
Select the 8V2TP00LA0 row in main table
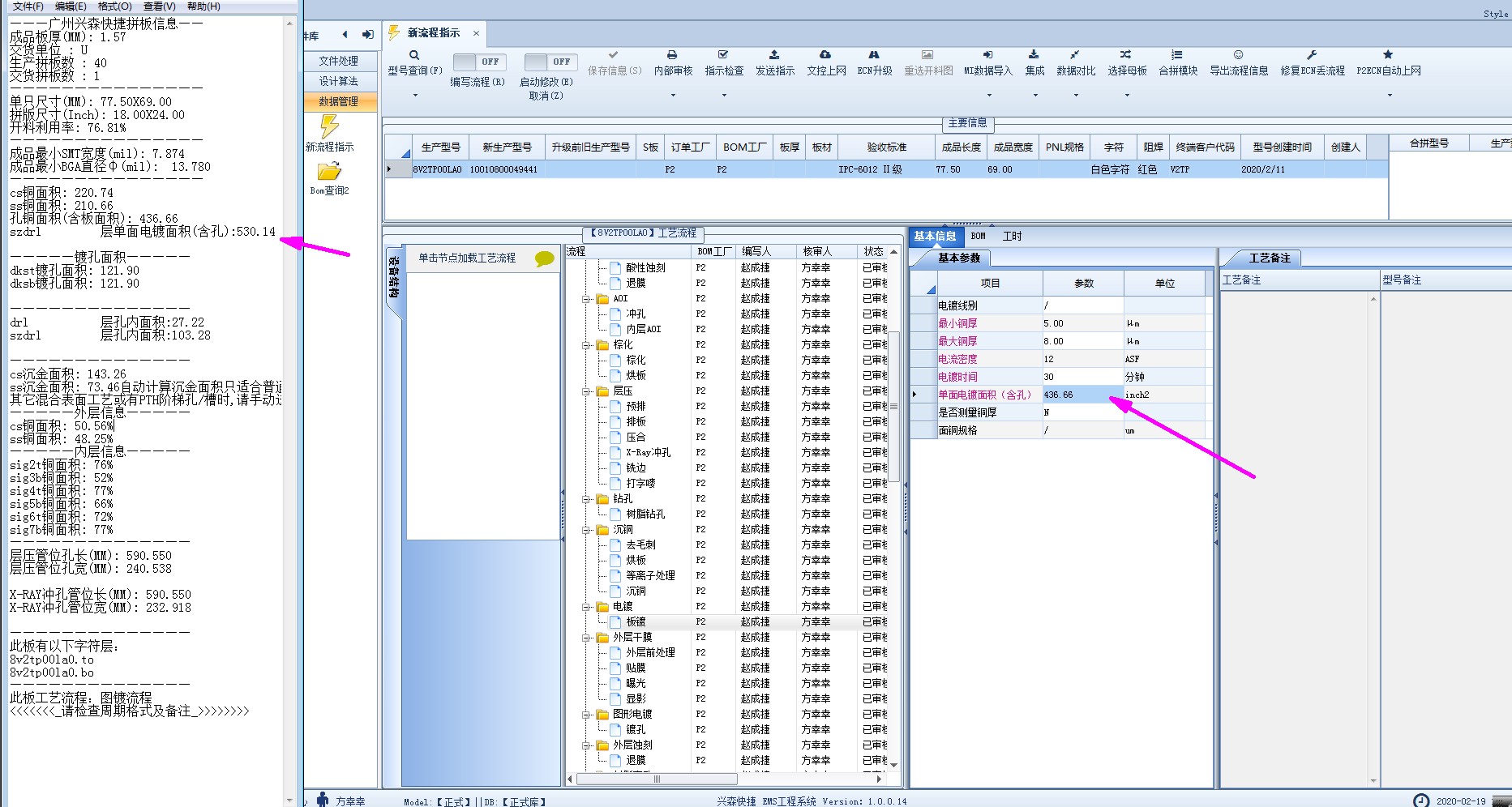(886, 169)
